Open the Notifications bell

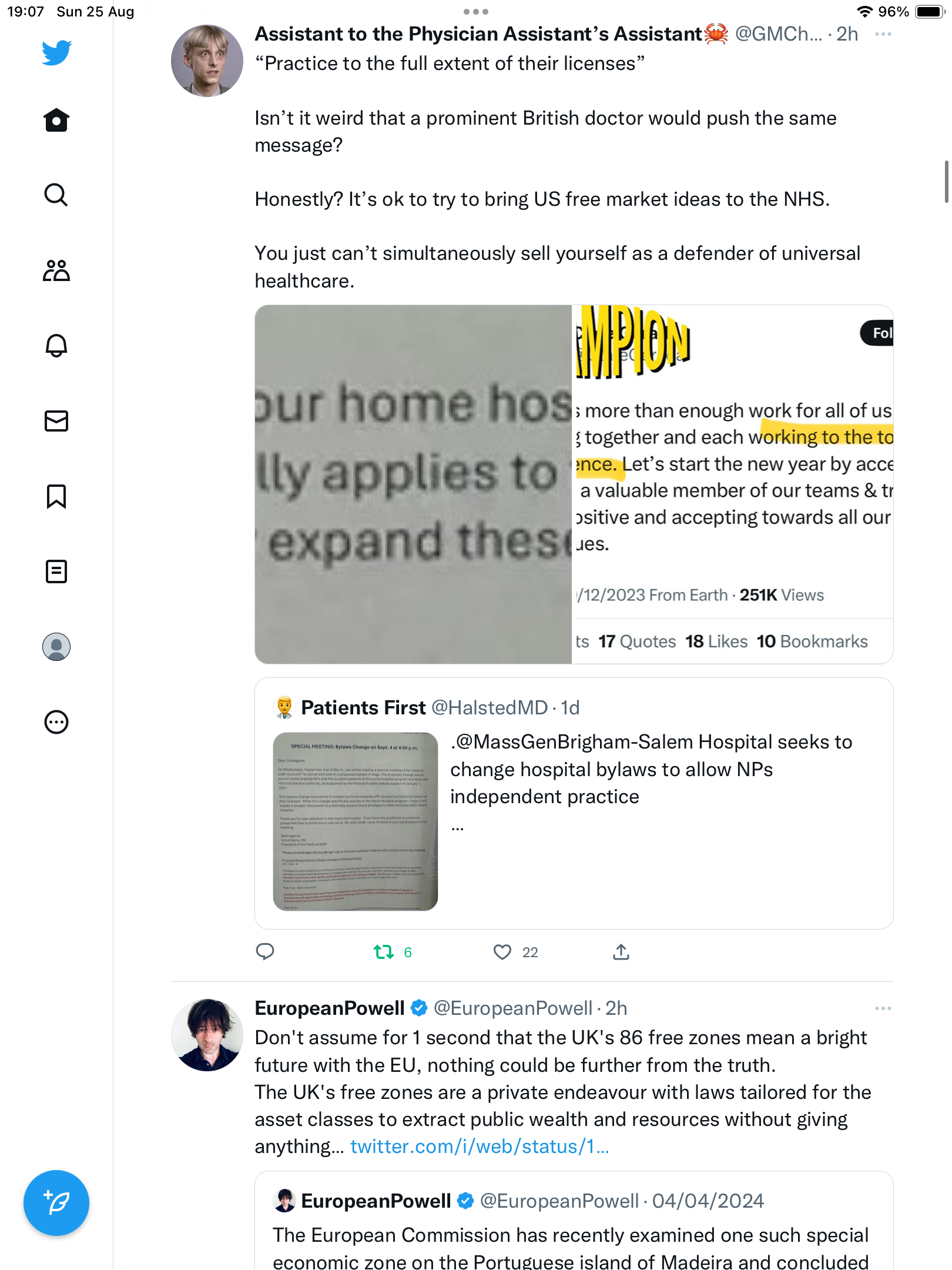(56, 345)
